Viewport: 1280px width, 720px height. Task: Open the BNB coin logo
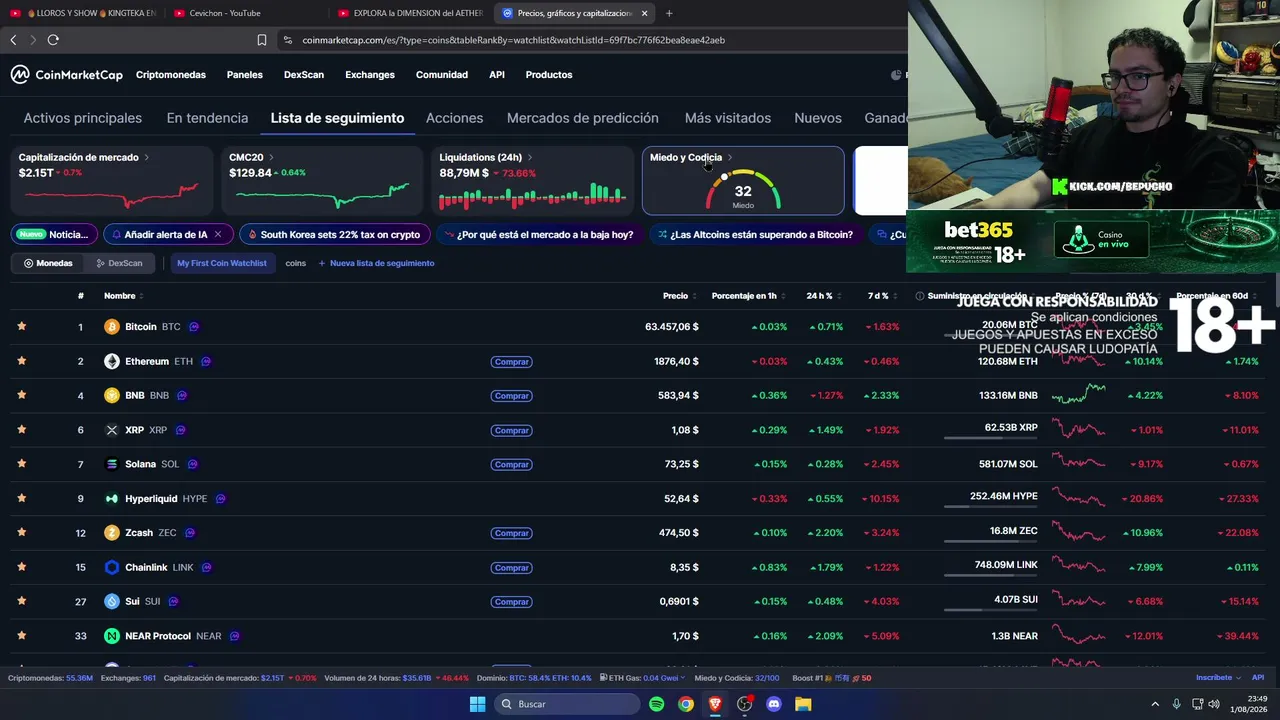point(112,395)
